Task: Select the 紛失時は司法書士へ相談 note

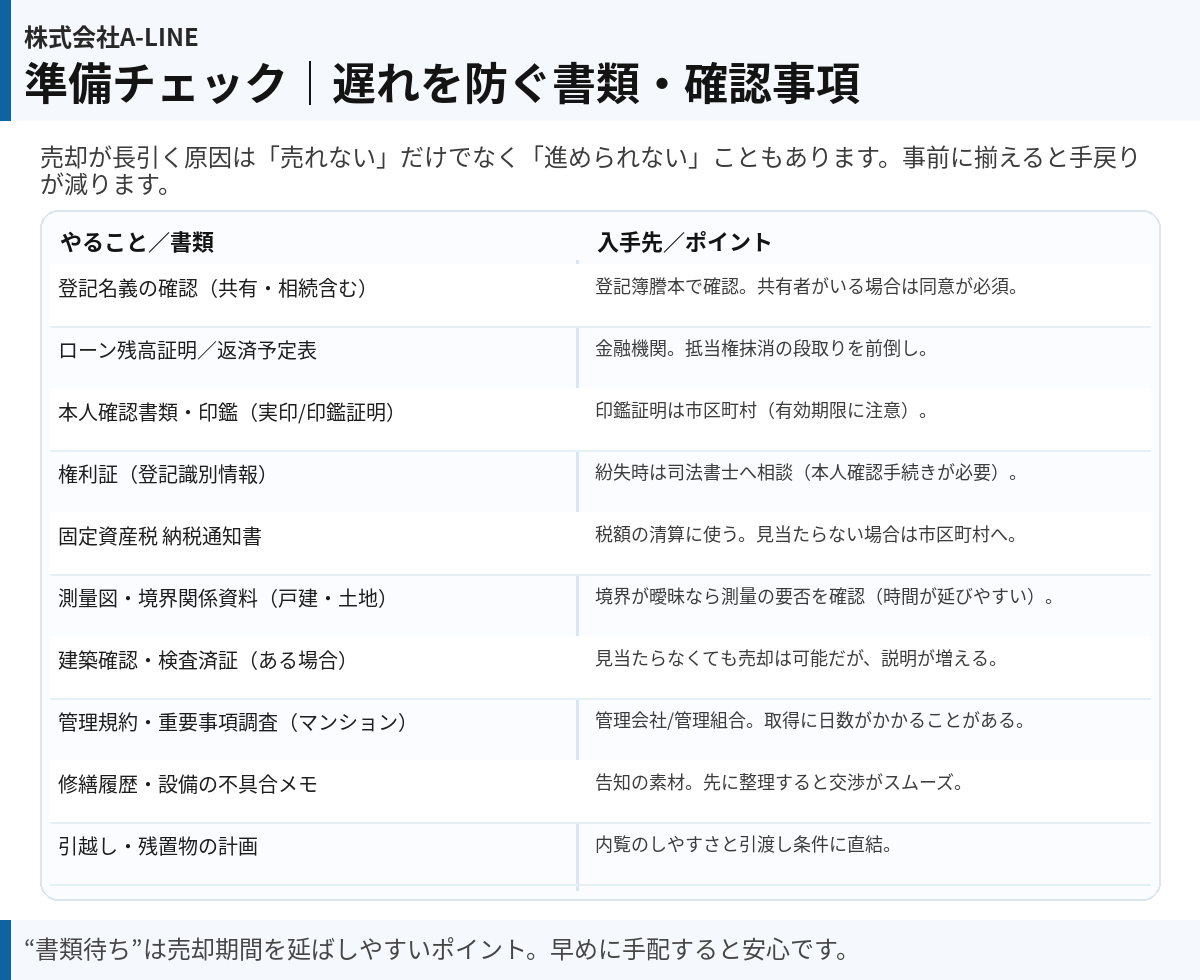Action: [x=807, y=474]
